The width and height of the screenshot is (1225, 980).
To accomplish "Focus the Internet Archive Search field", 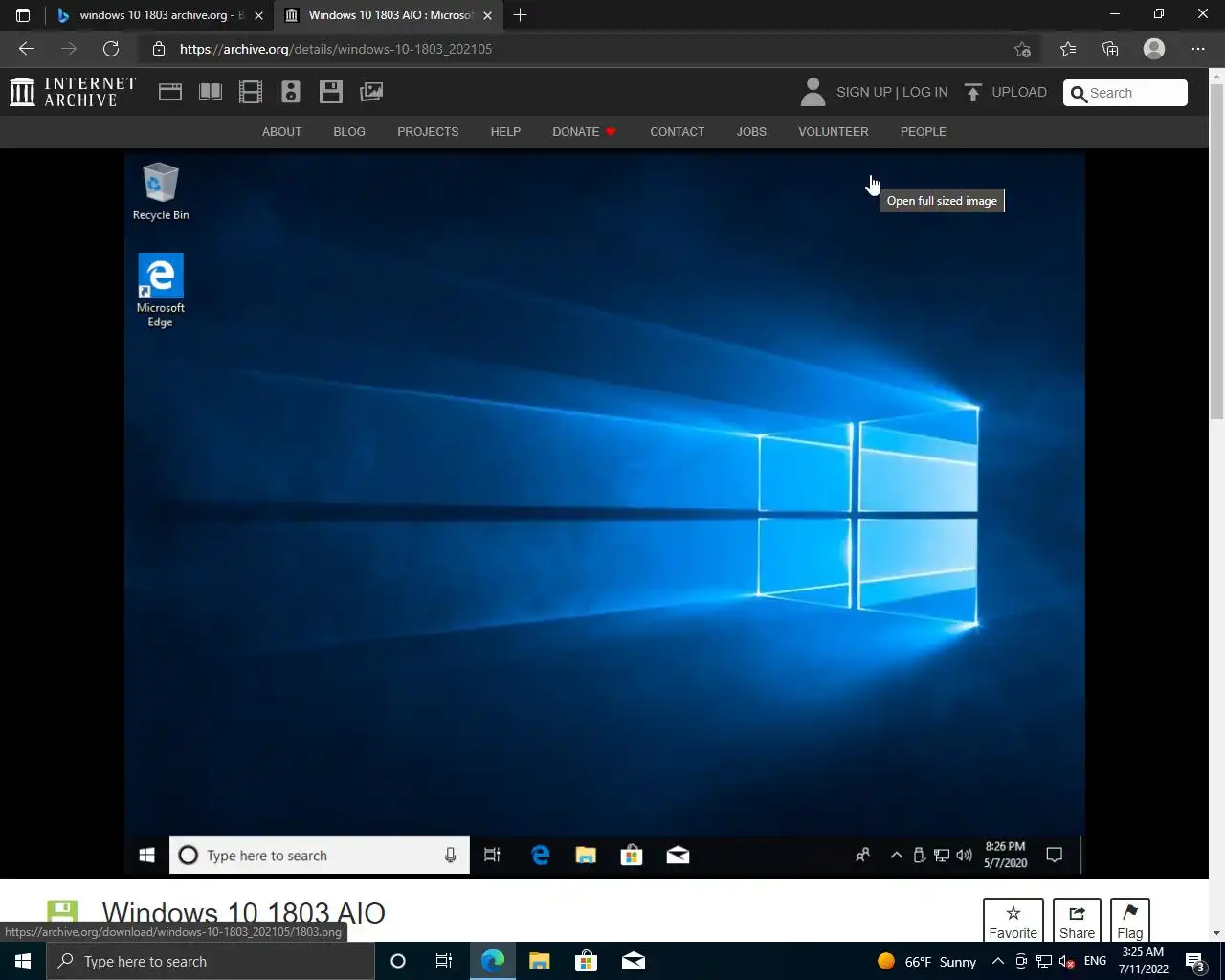I will (1125, 93).
